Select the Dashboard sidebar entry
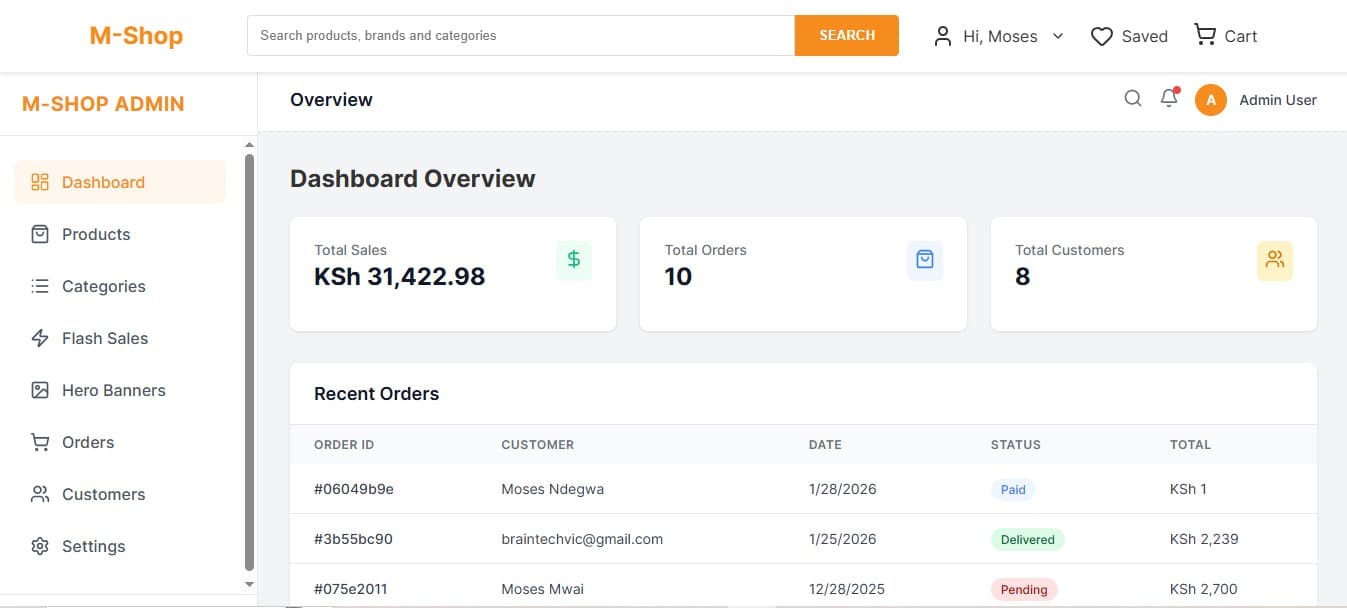The image size is (1347, 608). click(103, 182)
